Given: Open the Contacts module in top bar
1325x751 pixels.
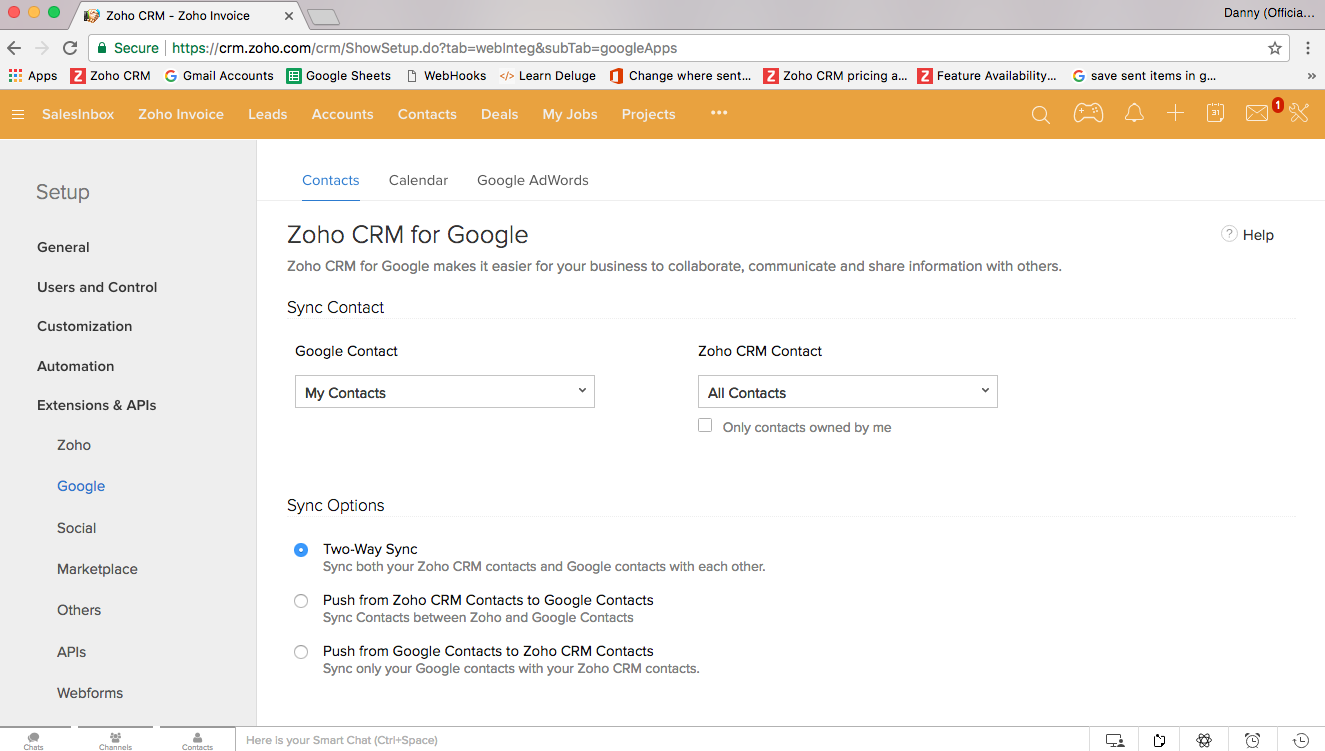Looking at the screenshot, I should [427, 114].
